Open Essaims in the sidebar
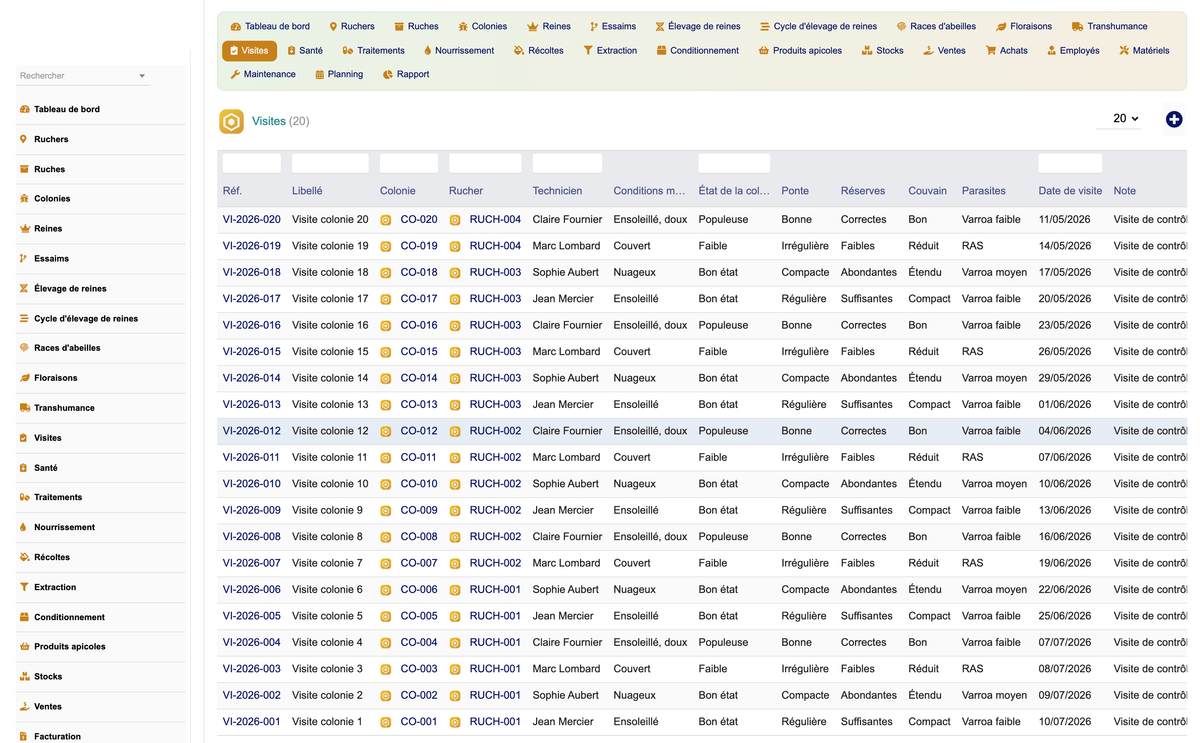Viewport: 1200px width, 743px height. coord(51,259)
